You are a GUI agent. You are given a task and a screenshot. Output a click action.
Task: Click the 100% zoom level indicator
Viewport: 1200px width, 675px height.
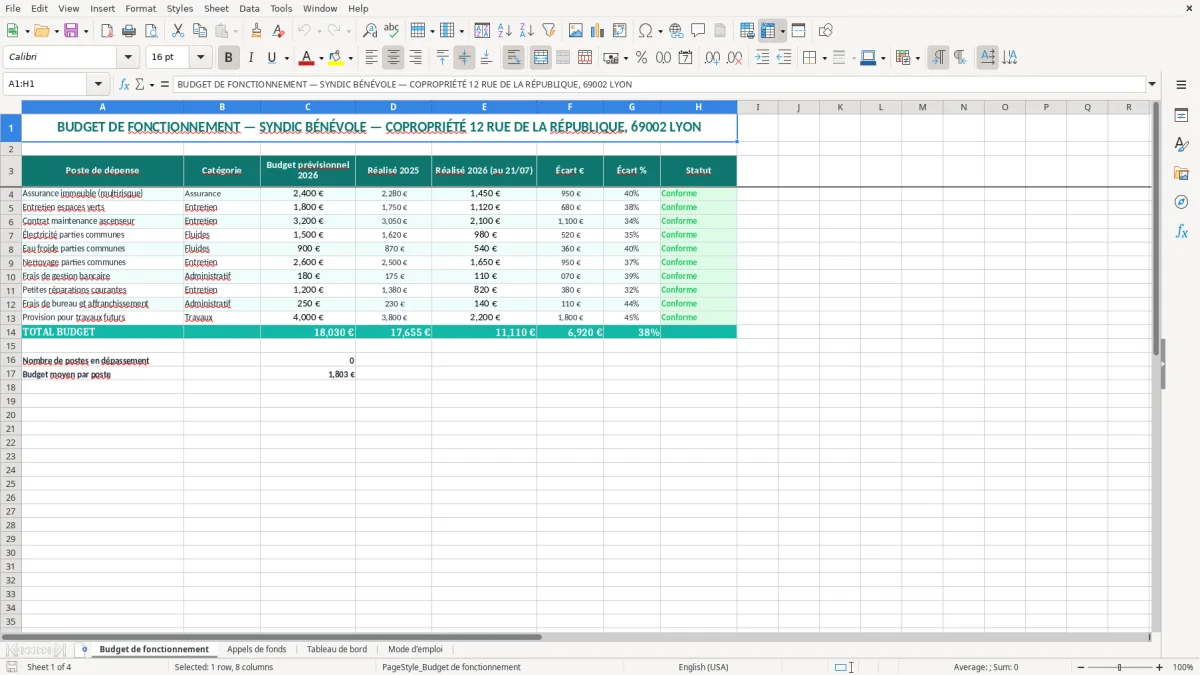1183,667
